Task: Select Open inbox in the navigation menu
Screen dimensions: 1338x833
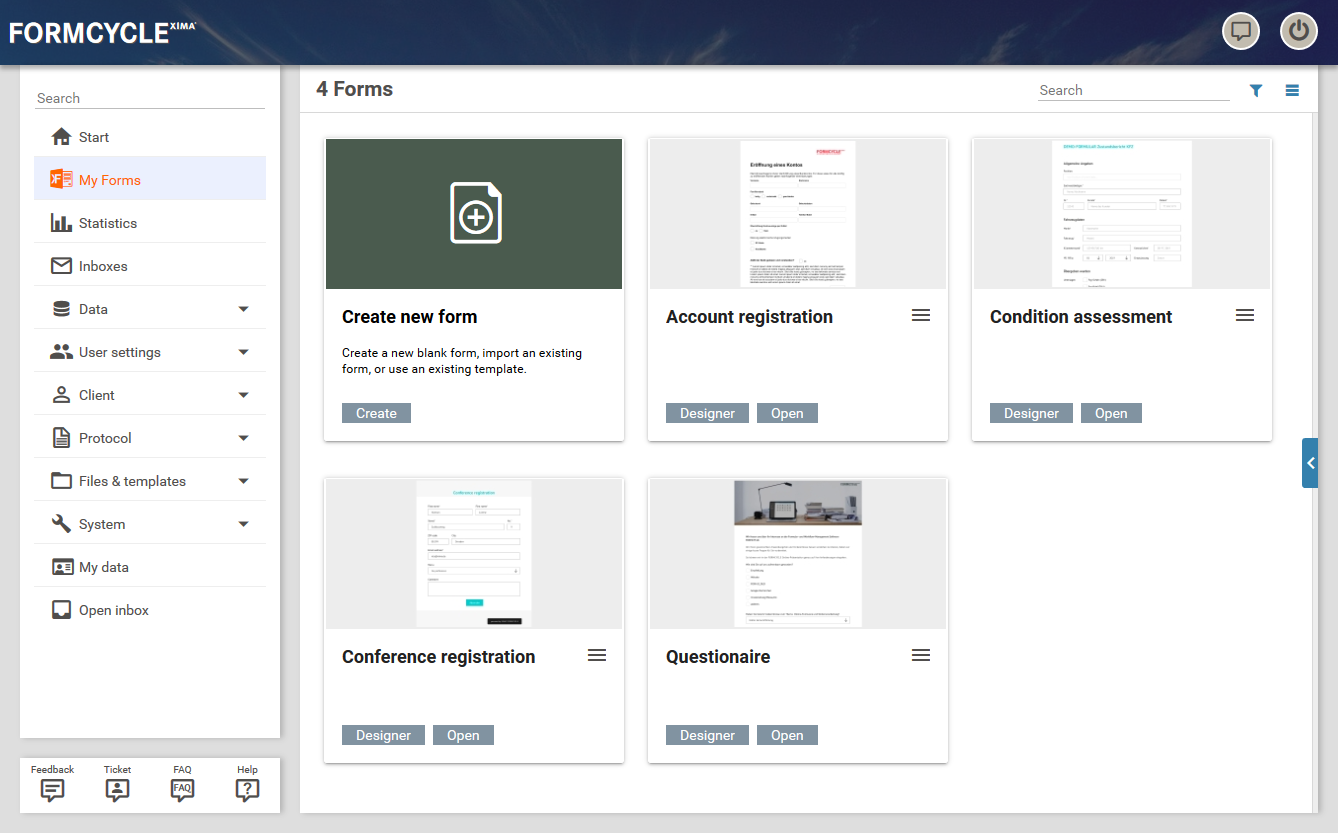Action: pos(150,610)
